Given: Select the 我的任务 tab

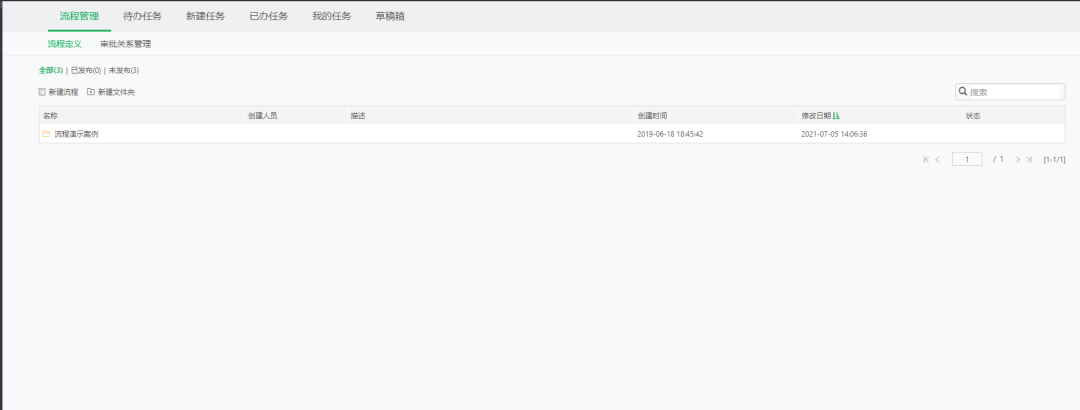Looking at the screenshot, I should coord(331,16).
